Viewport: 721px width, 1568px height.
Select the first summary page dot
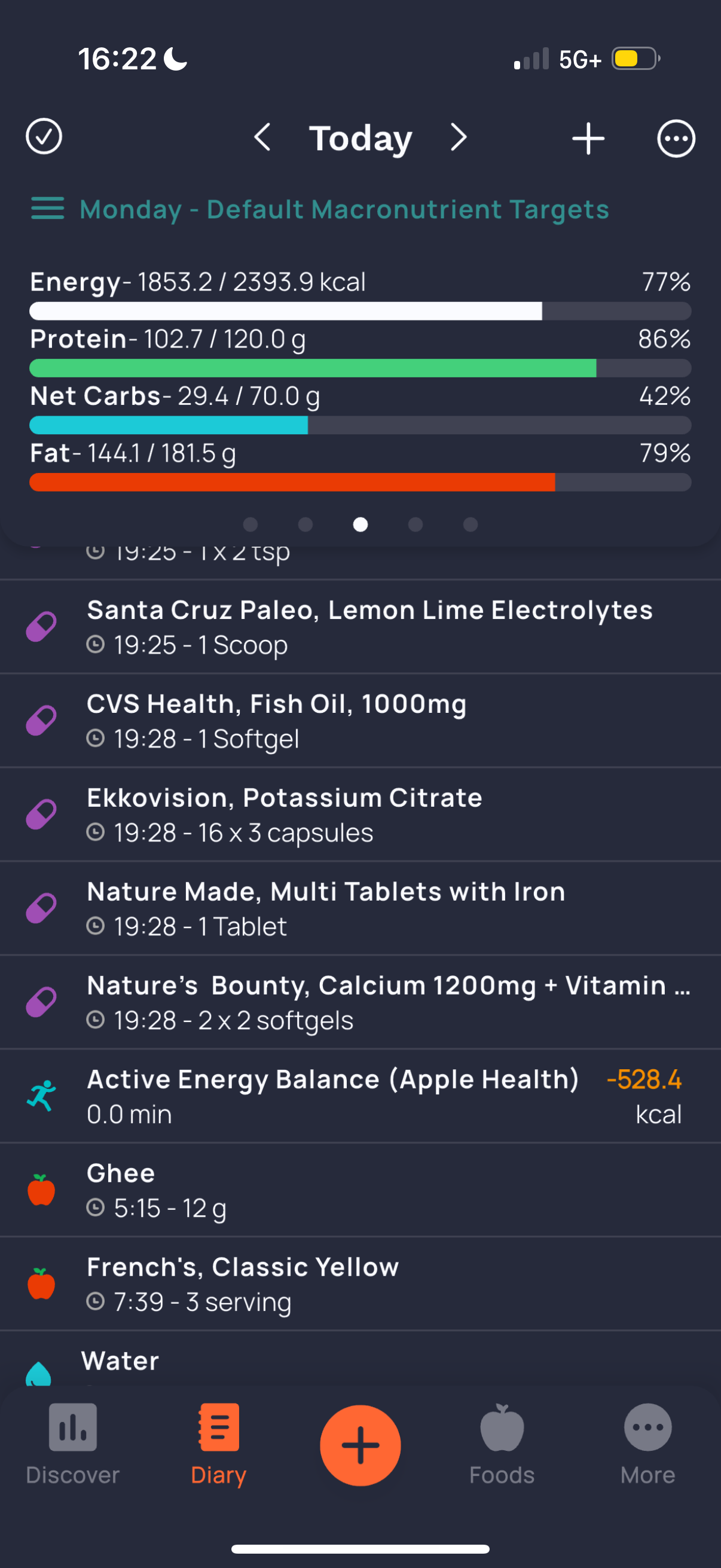point(250,524)
